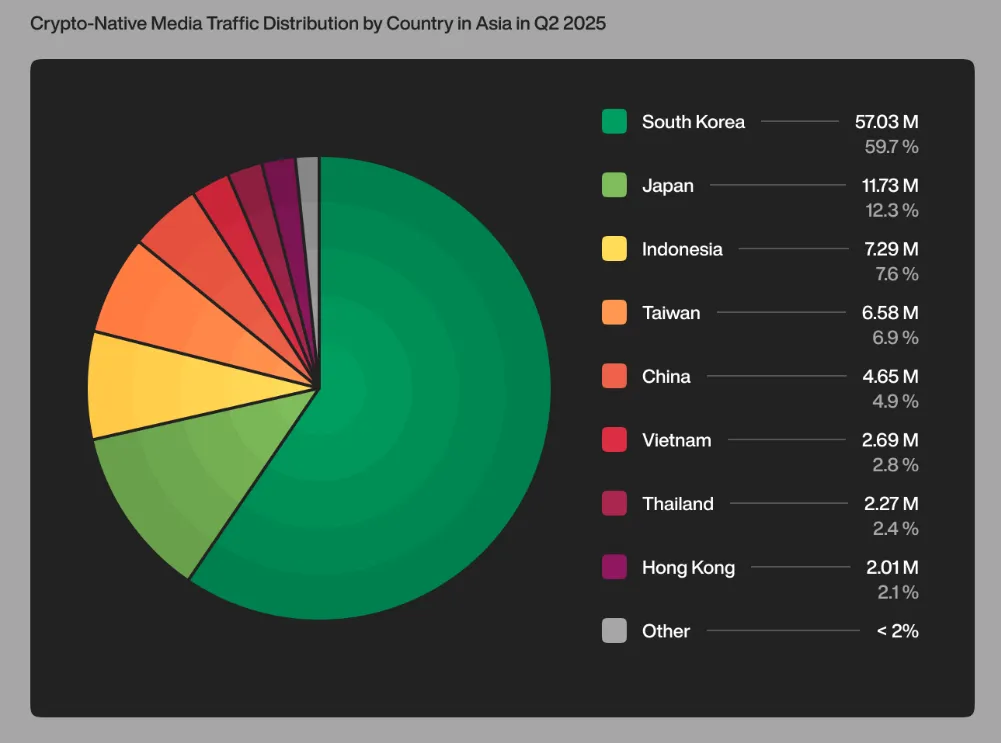The image size is (1001, 743).
Task: Click the South Korea legend label
Action: pyautogui.click(x=693, y=122)
